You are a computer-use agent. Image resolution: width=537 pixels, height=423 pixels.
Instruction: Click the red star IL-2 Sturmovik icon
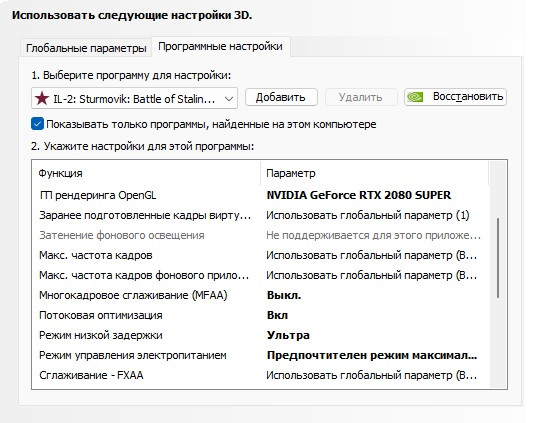(42, 99)
